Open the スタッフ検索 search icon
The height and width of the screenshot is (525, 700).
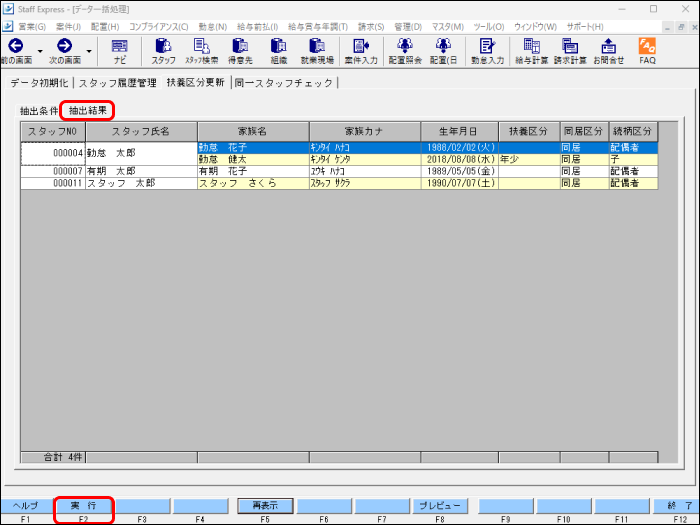[x=202, y=51]
